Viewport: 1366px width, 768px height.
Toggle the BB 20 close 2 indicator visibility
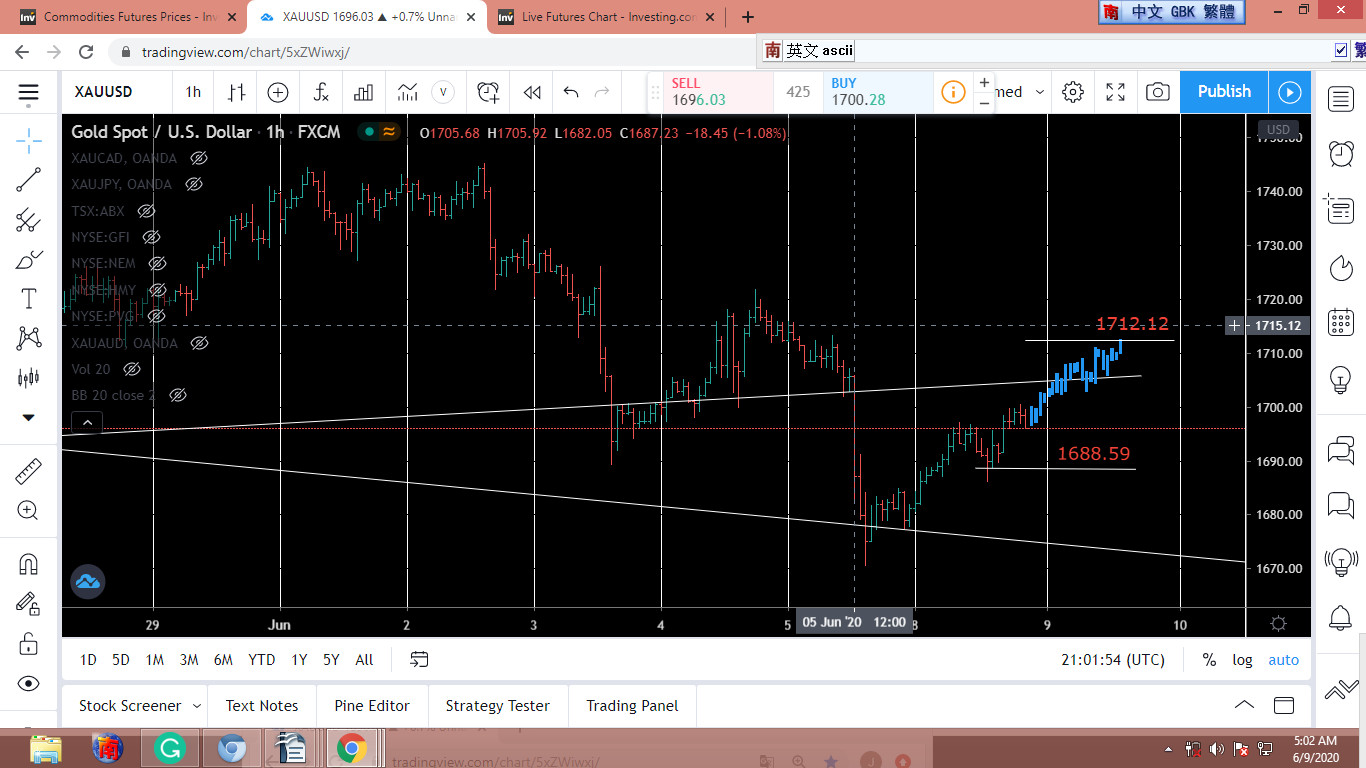point(178,395)
